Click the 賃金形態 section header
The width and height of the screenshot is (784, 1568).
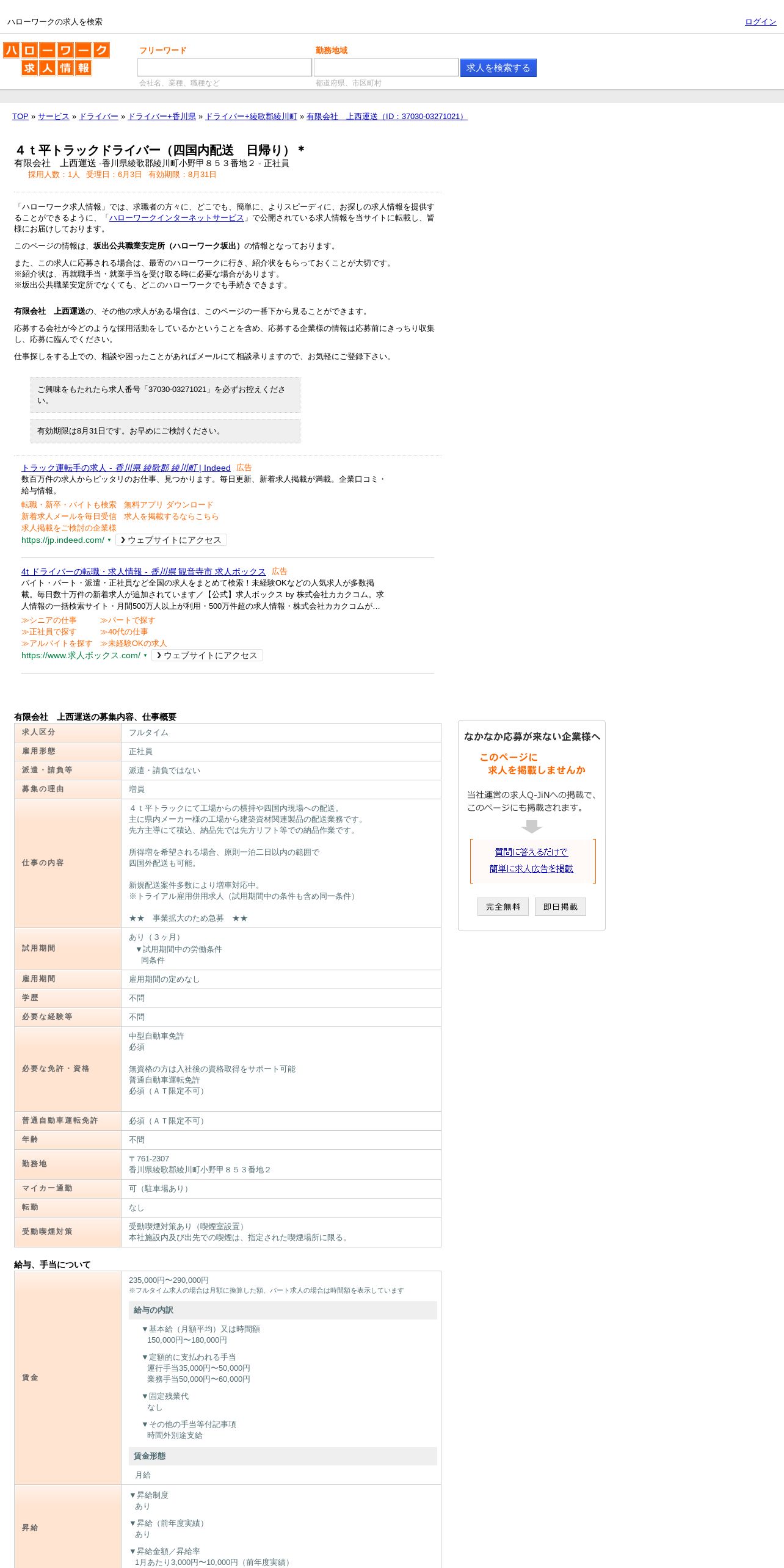[x=283, y=1456]
